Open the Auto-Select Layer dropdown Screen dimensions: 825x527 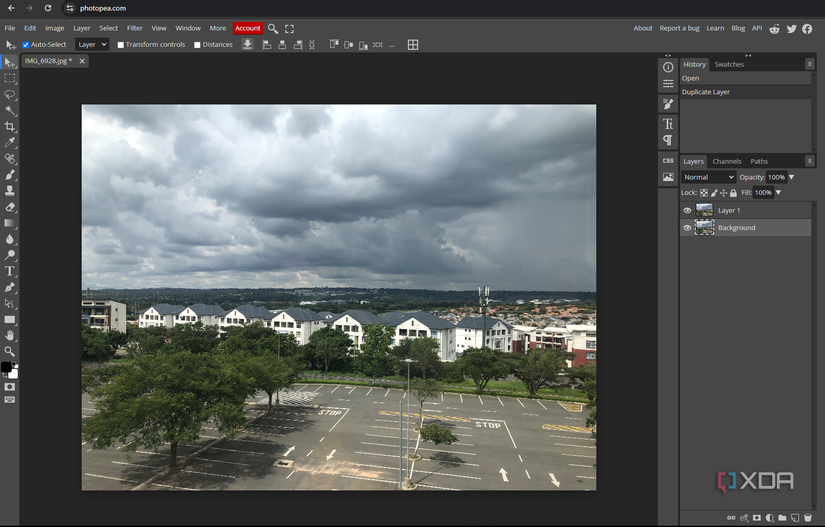[92, 45]
